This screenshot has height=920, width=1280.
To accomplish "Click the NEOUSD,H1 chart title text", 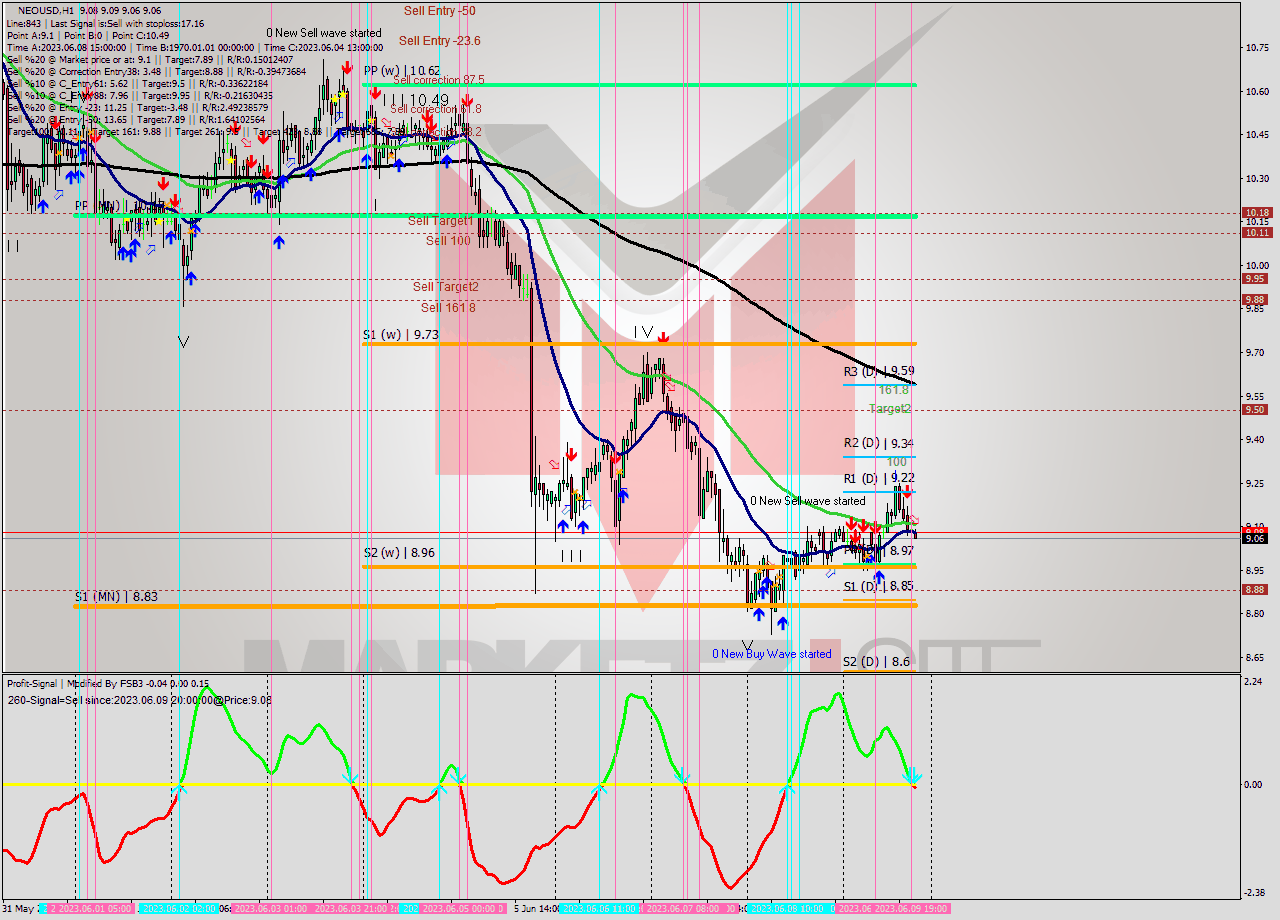I will (45, 10).
